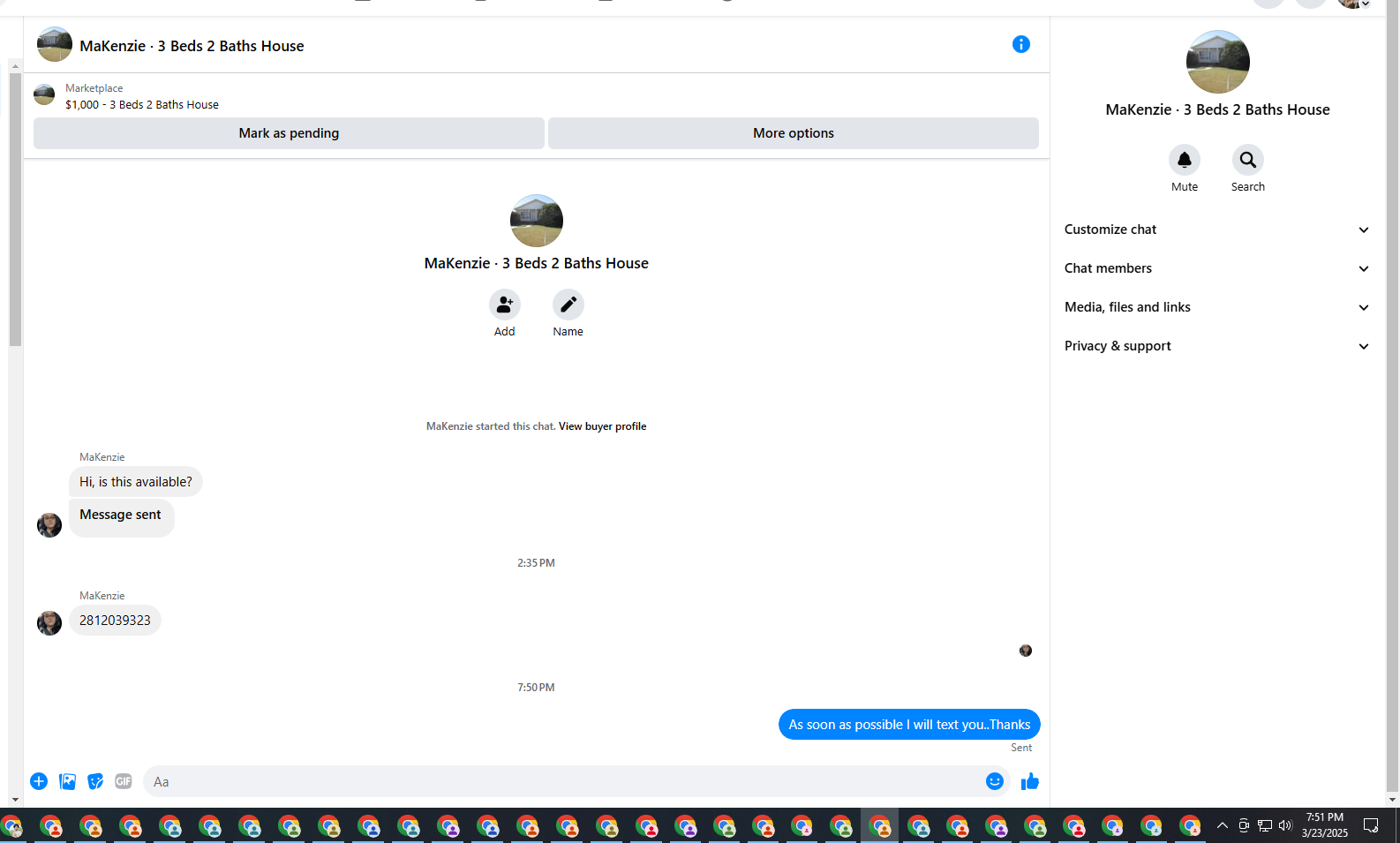Open taskbar clock showing 7:51 PM
Viewport: 1400px width, 843px height.
[1324, 825]
